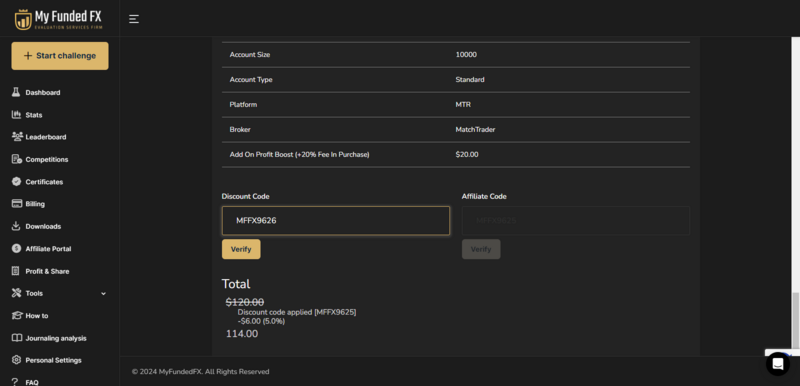Open Personal Settings gear icon

tap(16, 360)
